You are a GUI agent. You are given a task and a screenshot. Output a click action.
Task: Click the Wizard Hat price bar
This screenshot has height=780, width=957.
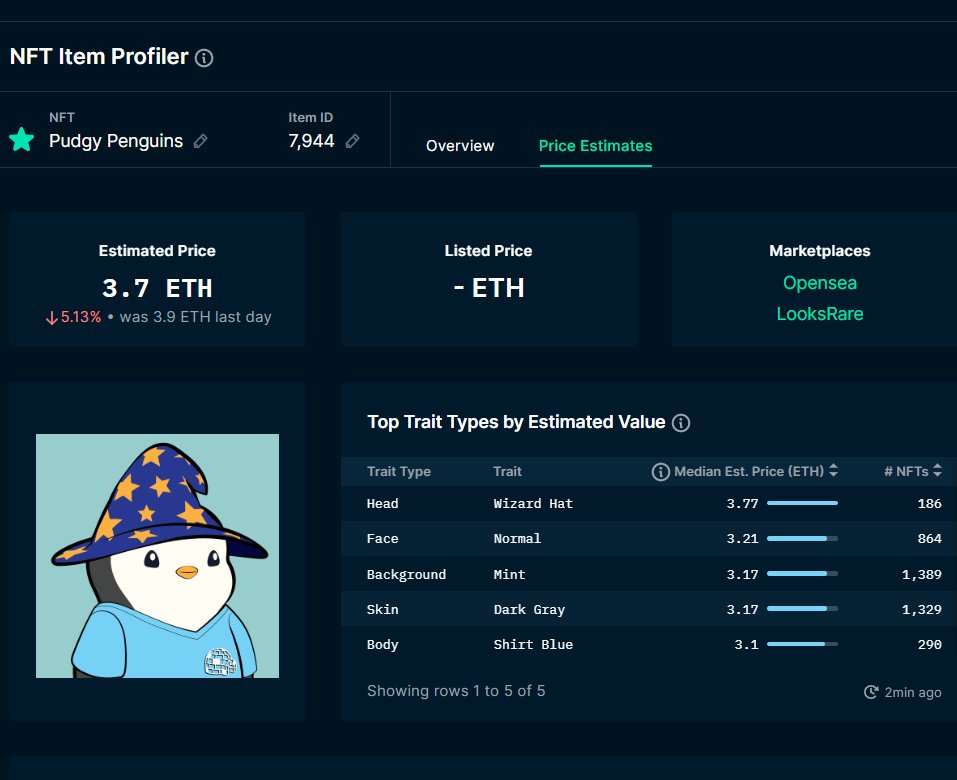coord(802,504)
